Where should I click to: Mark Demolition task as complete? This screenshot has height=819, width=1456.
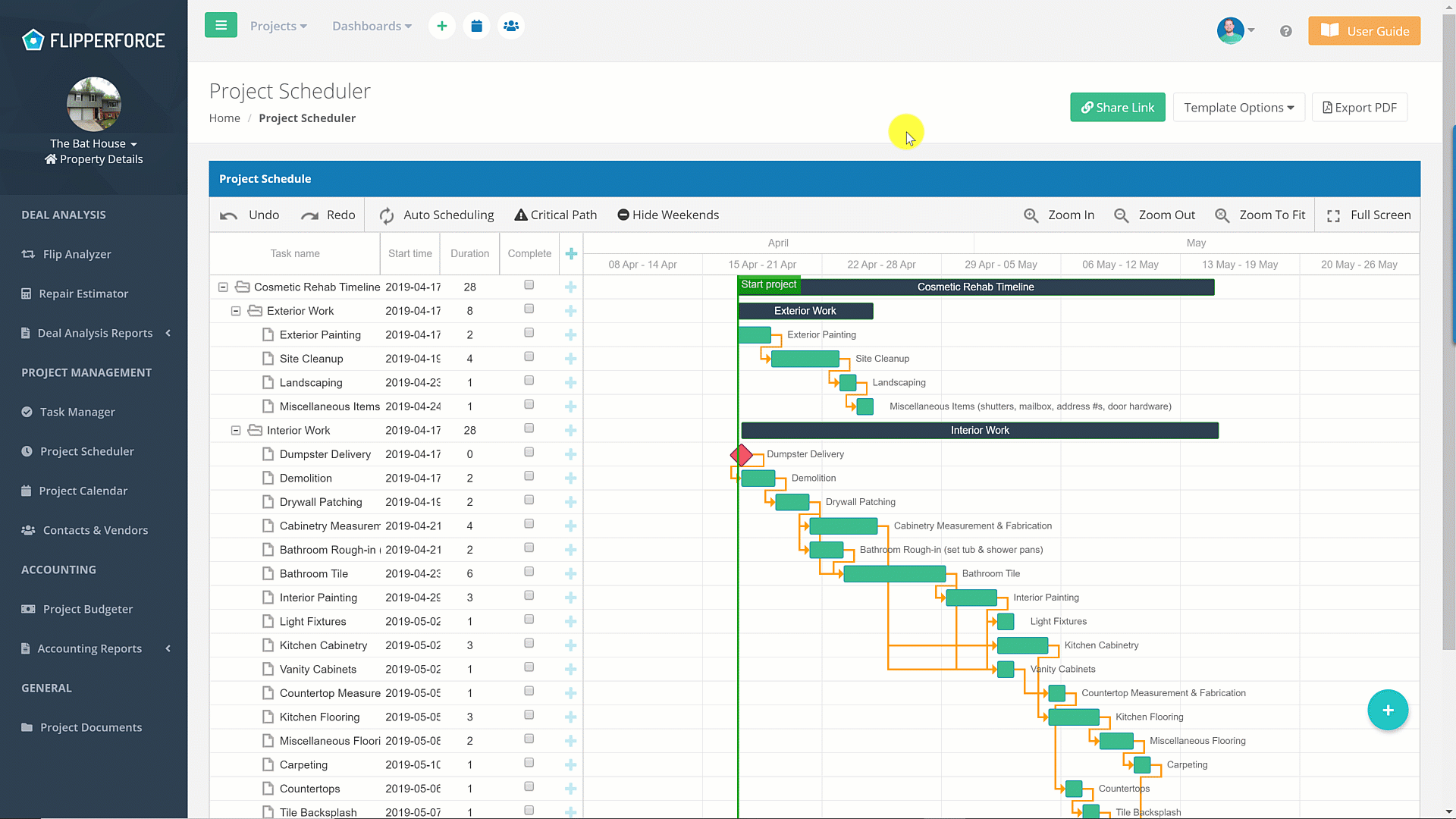click(x=529, y=476)
